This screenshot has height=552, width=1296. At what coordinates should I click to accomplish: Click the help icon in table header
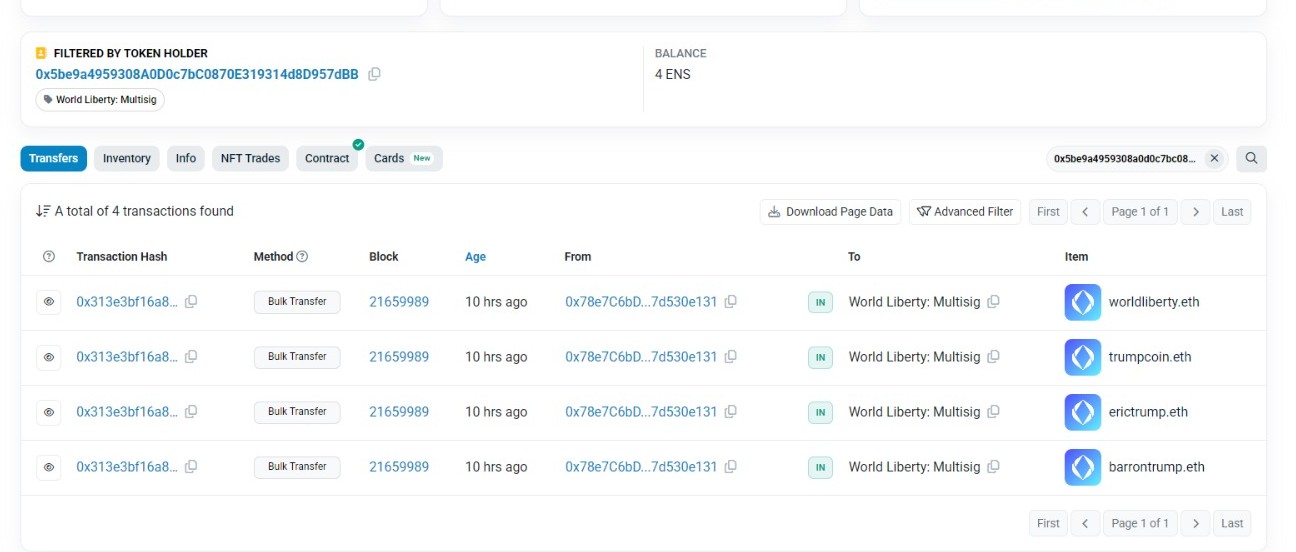49,257
